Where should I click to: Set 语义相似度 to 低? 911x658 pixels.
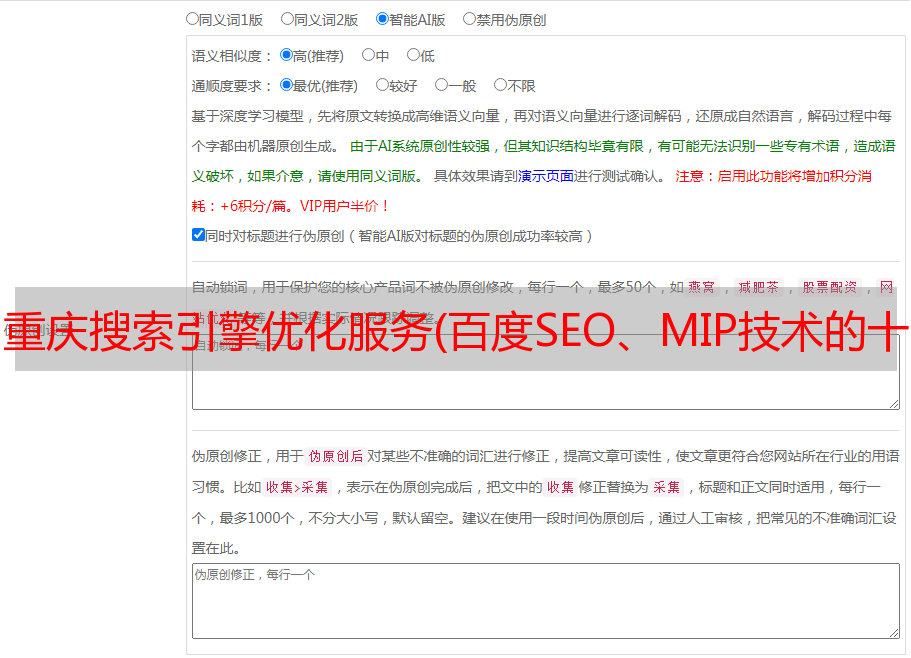(413, 55)
